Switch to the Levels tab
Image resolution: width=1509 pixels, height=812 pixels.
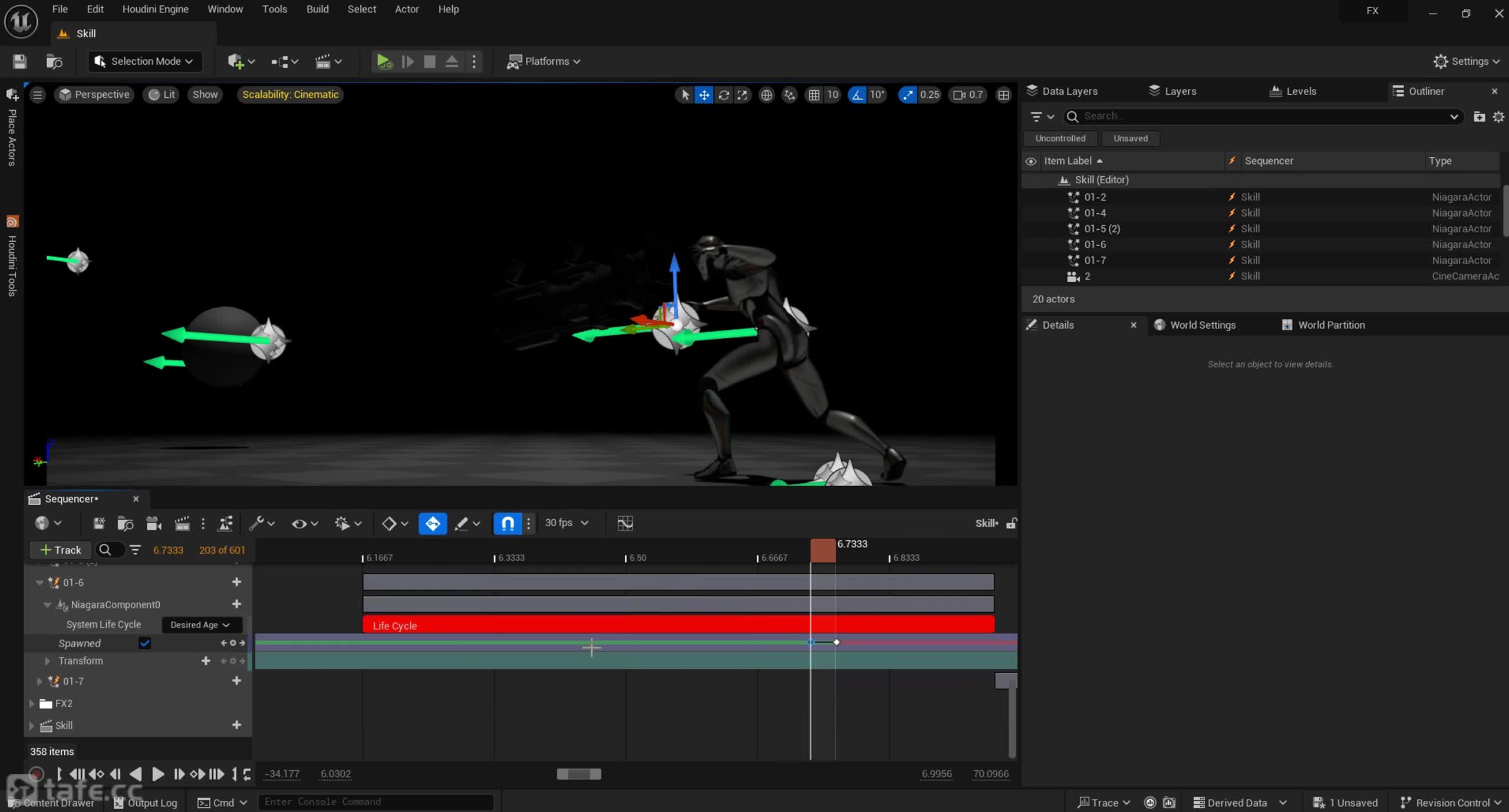(x=1293, y=91)
